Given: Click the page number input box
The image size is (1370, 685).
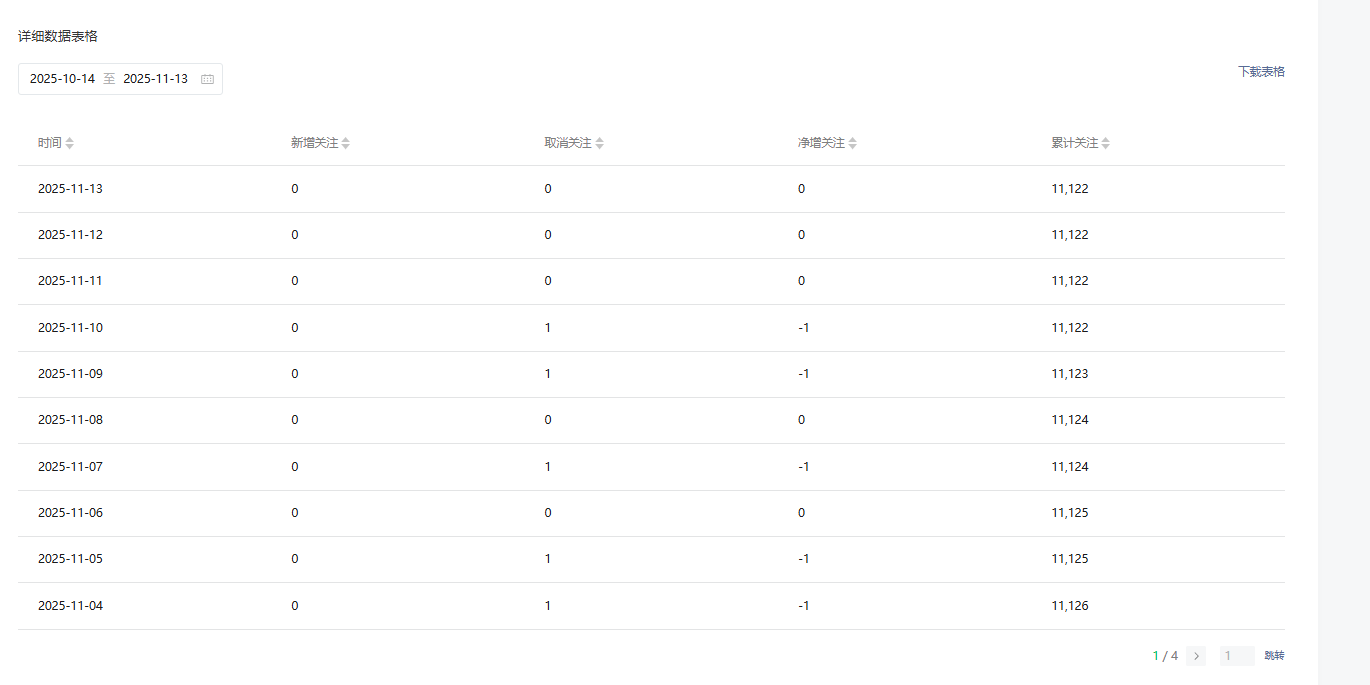Looking at the screenshot, I should click(x=1236, y=656).
